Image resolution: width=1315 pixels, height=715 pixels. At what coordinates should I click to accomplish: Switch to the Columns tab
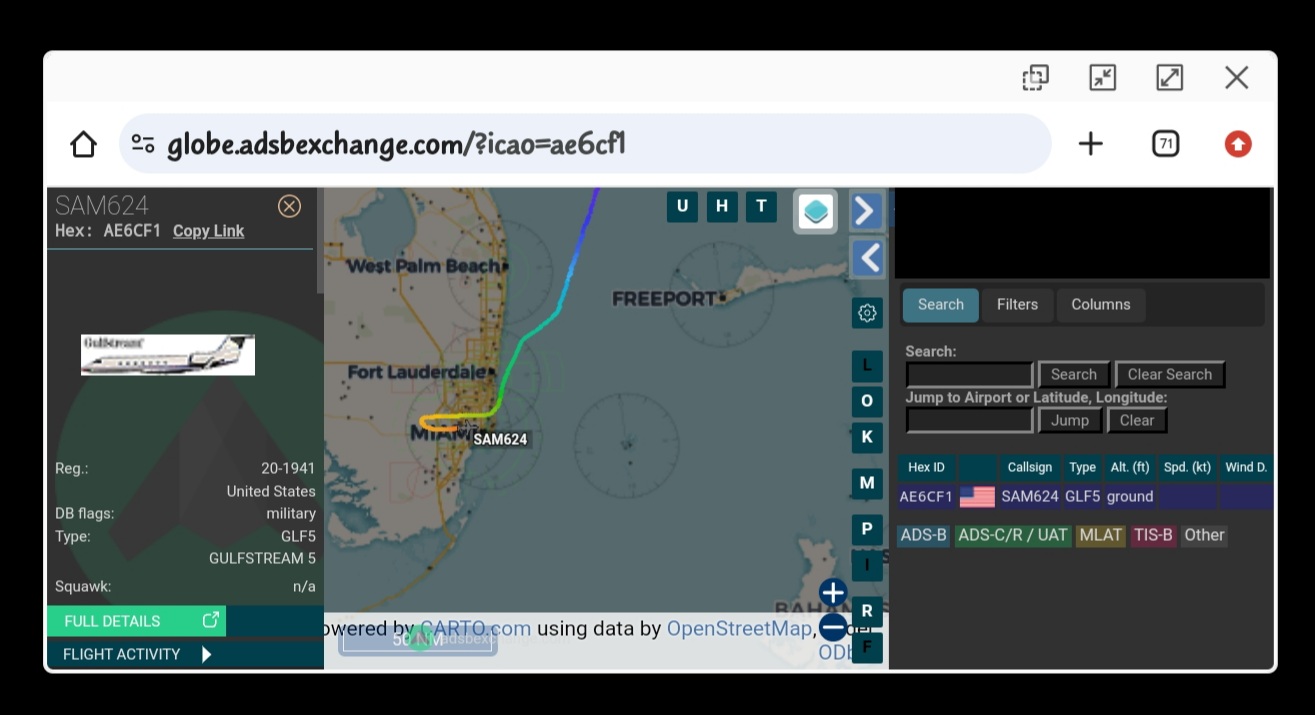1101,305
